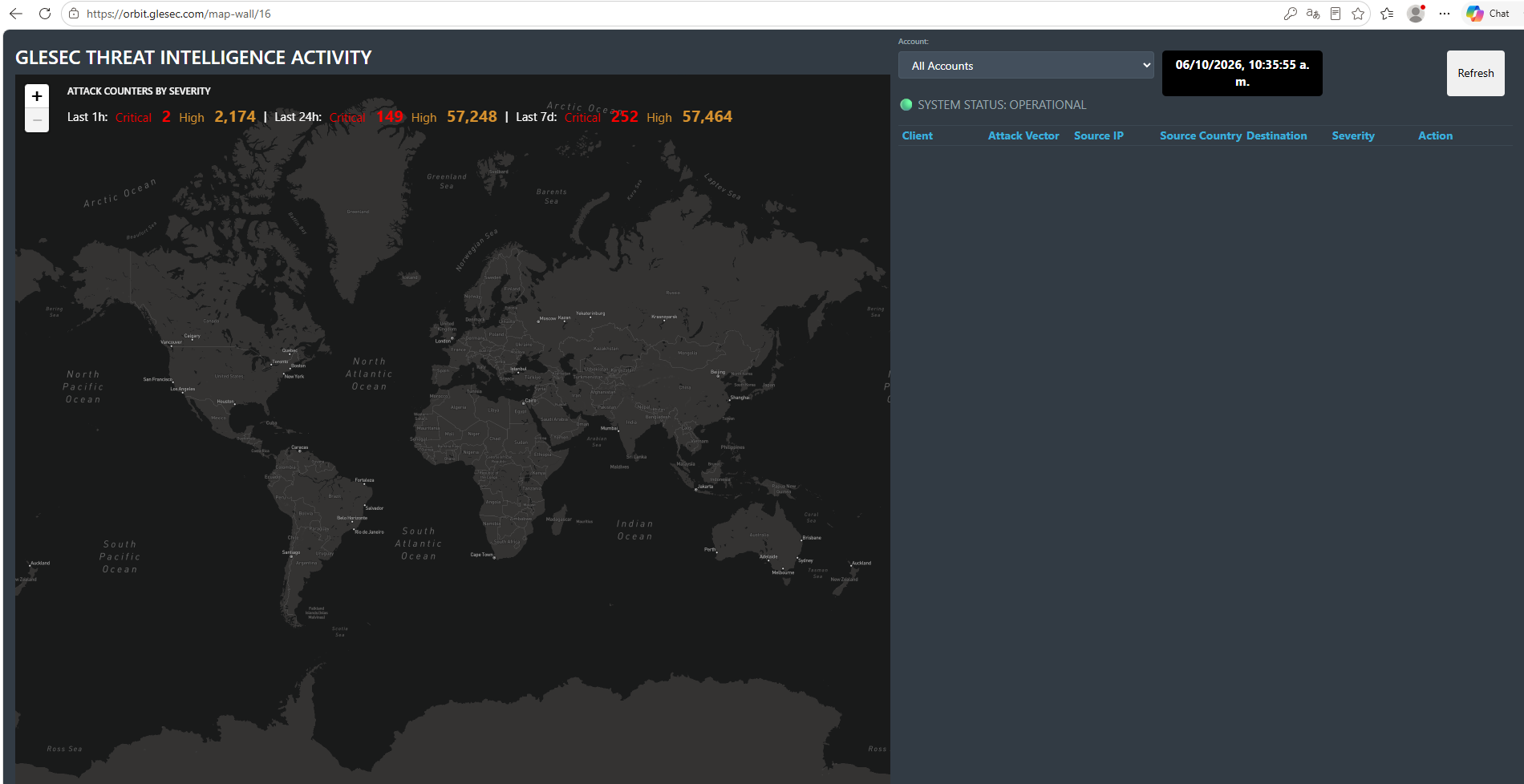Click the North Pacific Ocean label on the map
Screen dimensions: 1524x784
(x=83, y=387)
